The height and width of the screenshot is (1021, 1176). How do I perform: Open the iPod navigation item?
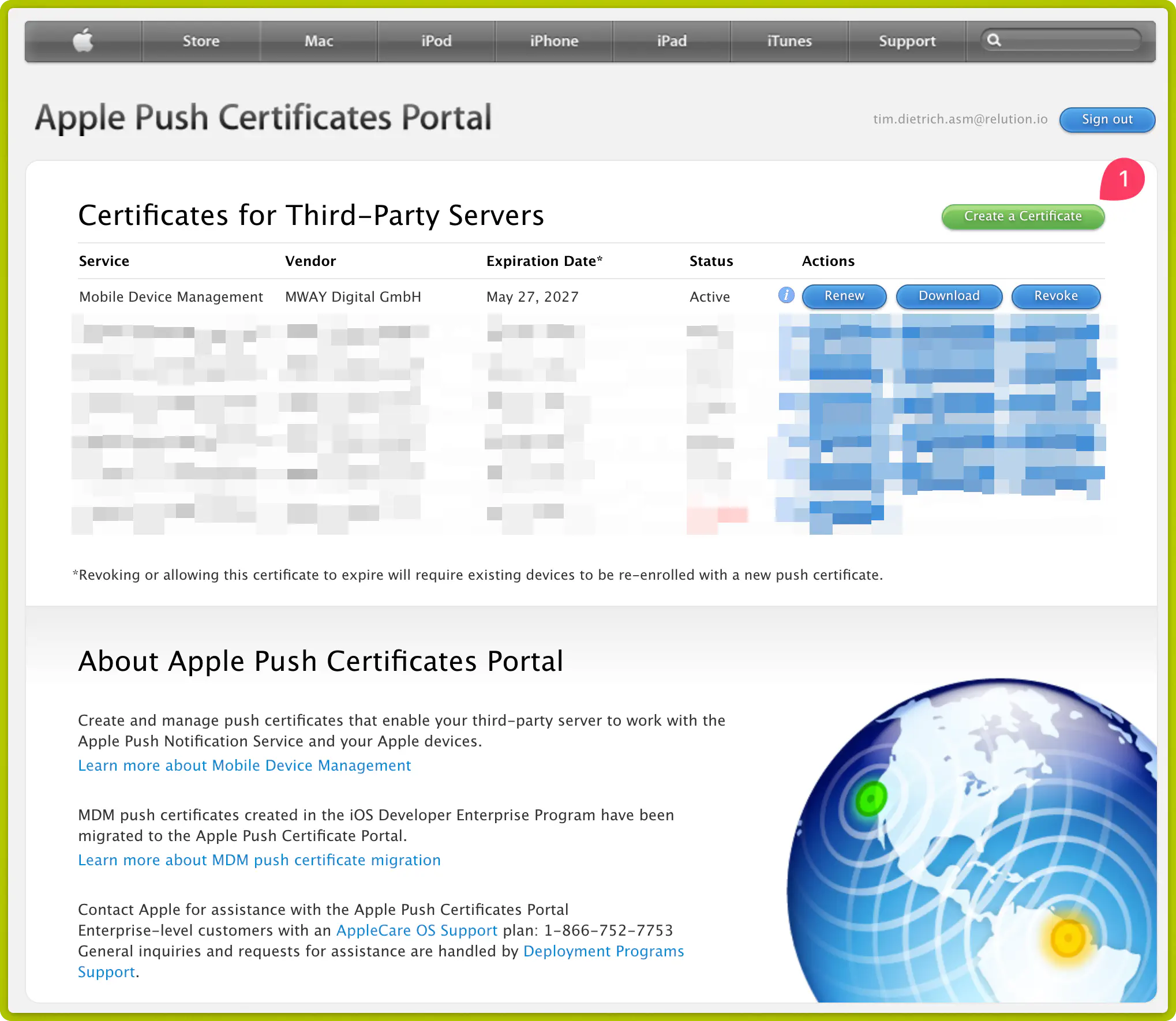(436, 42)
